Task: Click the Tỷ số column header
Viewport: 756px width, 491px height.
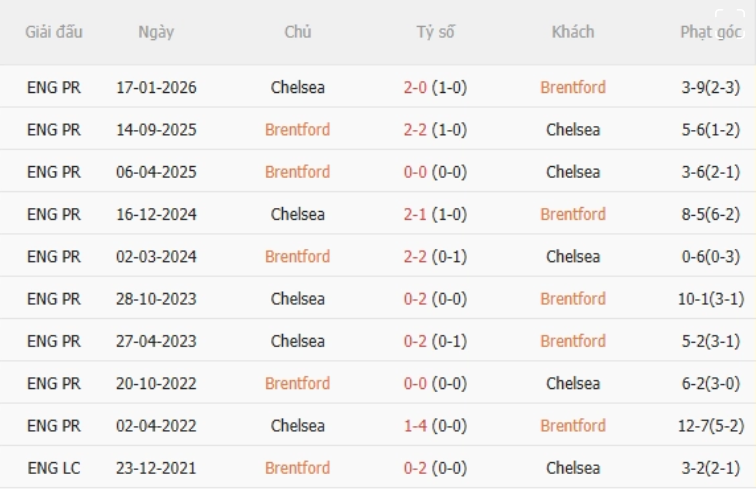Action: coord(435,32)
